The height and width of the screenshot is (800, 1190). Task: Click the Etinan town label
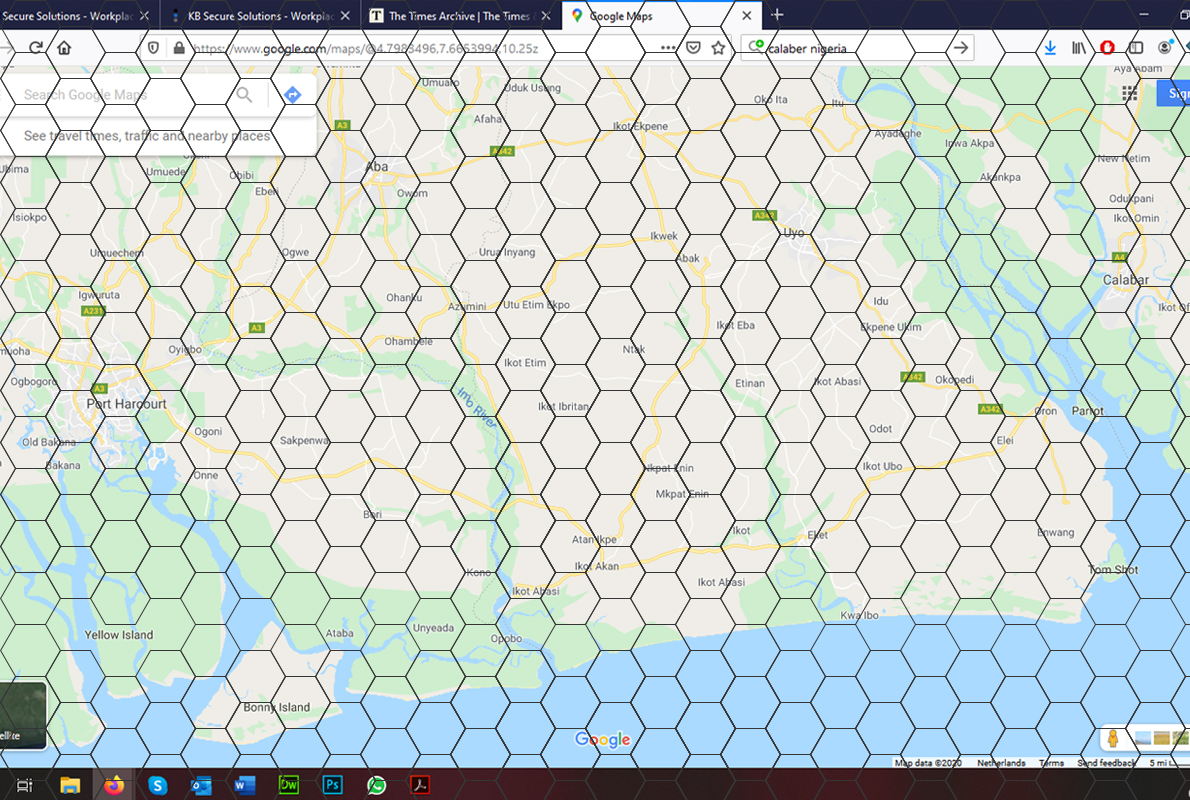750,383
